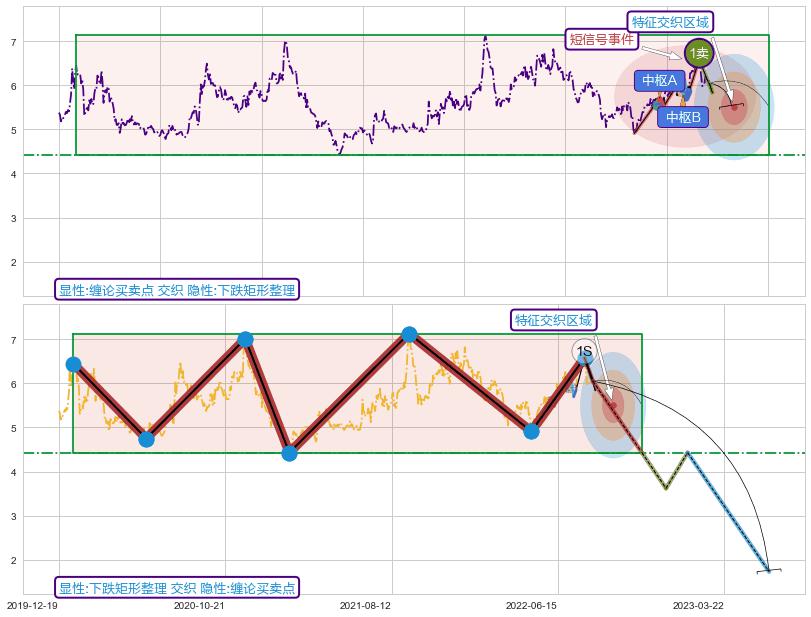The width and height of the screenshot is (811, 617).
Task: Click red ellipse center in upper chart
Action: click(733, 107)
